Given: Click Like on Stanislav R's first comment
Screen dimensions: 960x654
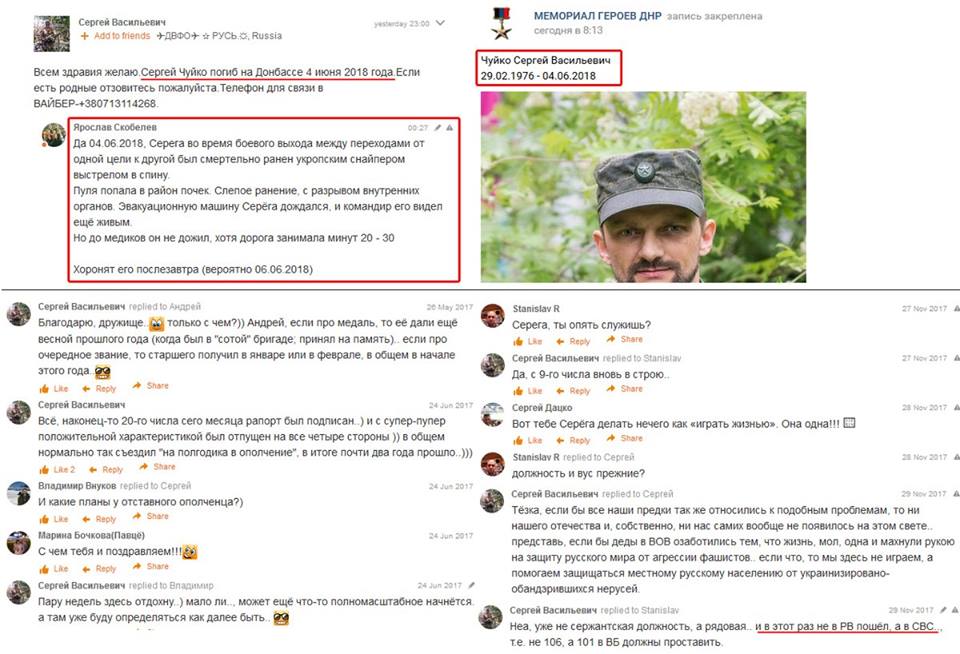Looking at the screenshot, I should click(x=528, y=341).
